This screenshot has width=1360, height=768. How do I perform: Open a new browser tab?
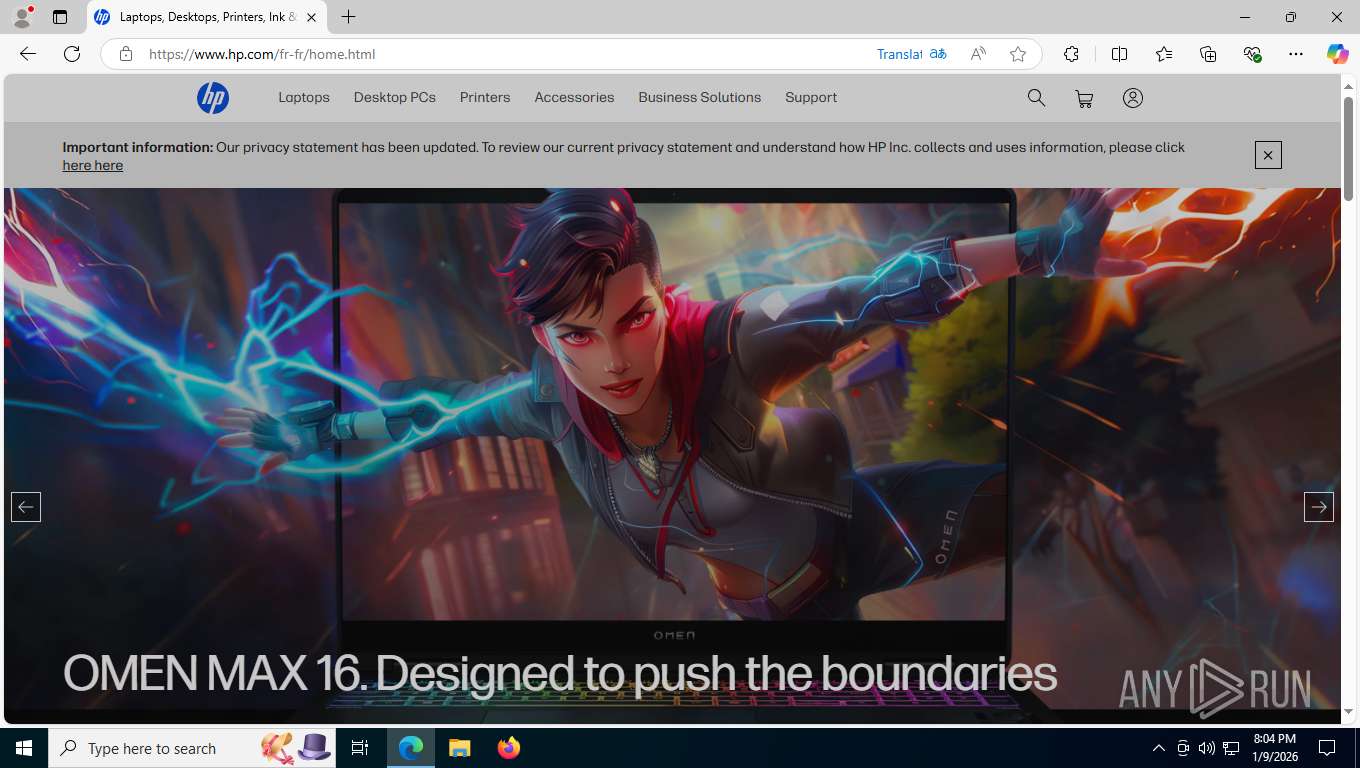pos(348,17)
